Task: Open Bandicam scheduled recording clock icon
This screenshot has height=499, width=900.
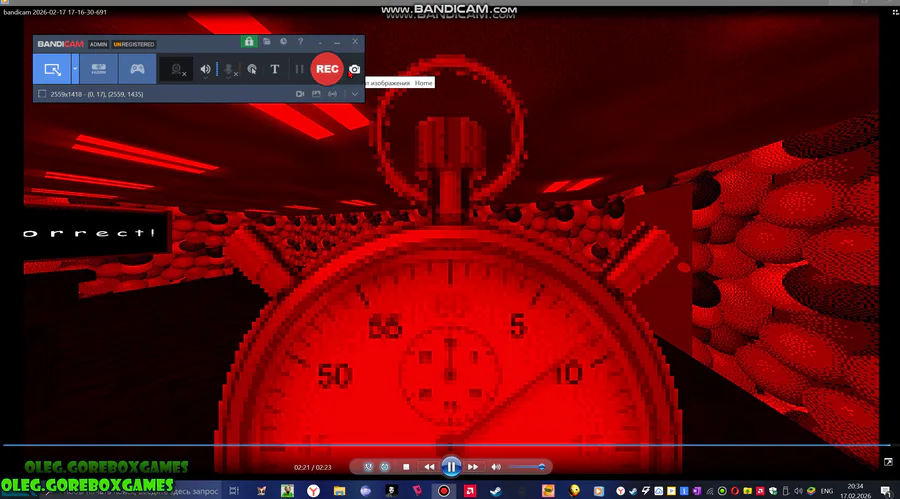Action: 284,42
